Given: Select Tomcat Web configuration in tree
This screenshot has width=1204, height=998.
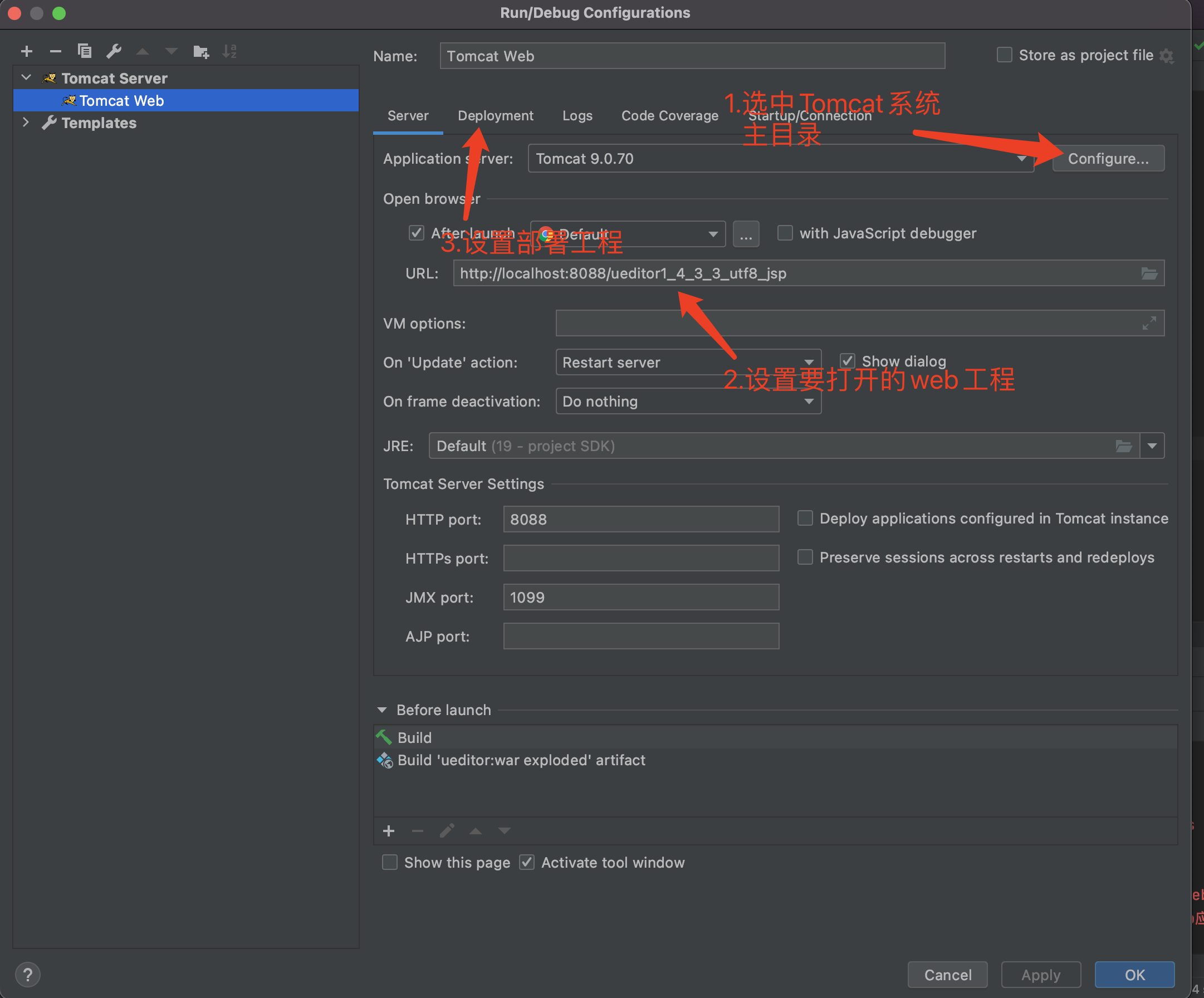Looking at the screenshot, I should click(186, 100).
